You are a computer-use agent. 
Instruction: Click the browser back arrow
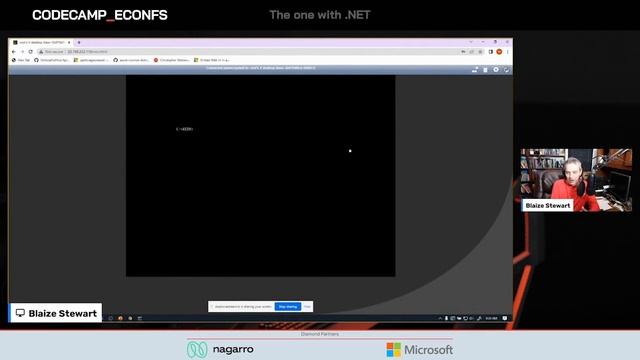coord(14,52)
